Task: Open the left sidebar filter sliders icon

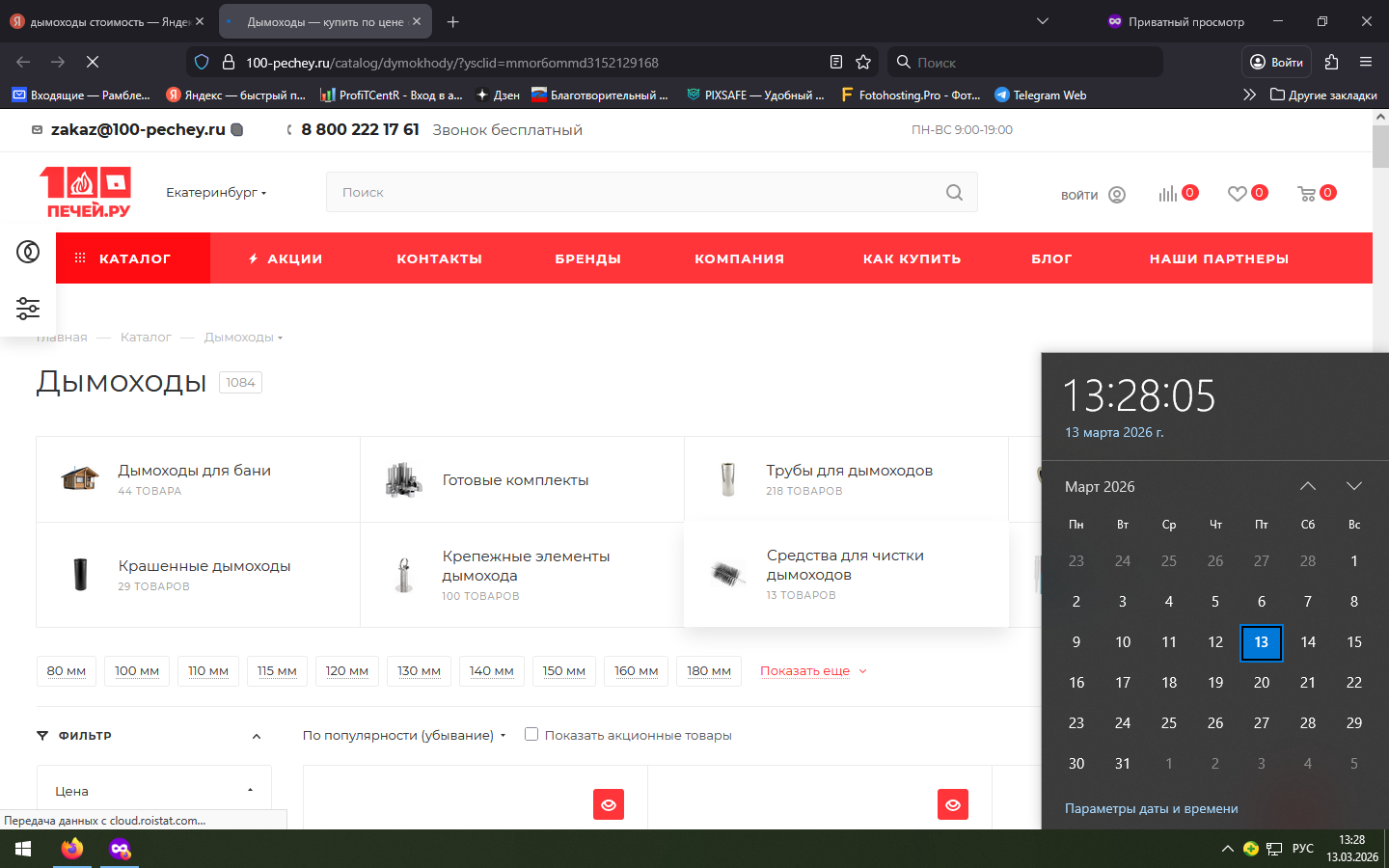Action: (28, 309)
